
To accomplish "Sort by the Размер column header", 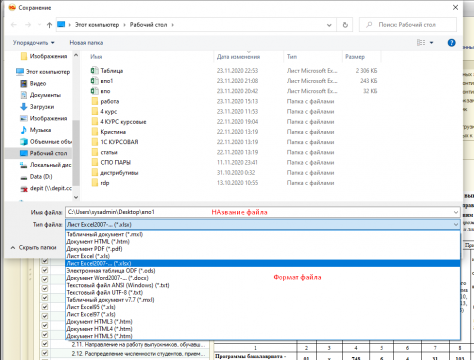I will [x=355, y=57].
